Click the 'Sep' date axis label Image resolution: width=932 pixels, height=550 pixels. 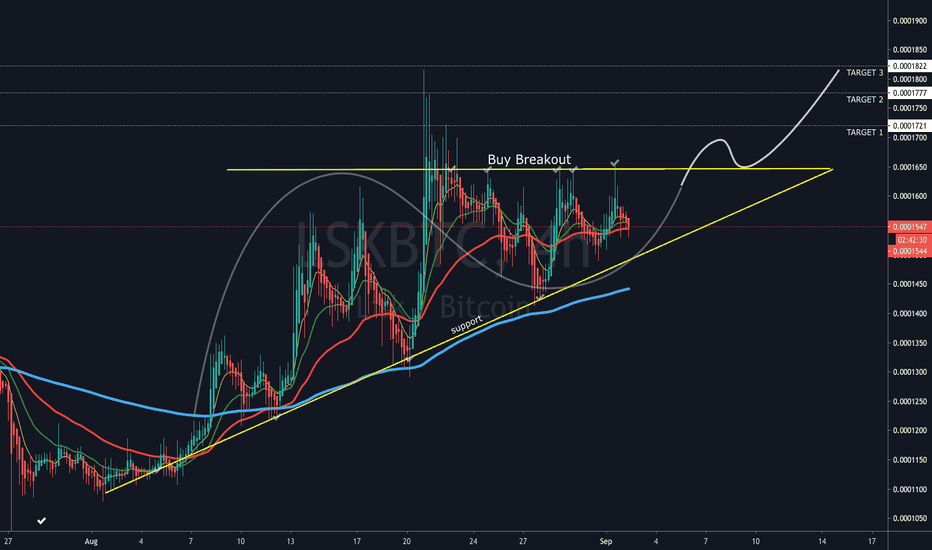click(606, 542)
